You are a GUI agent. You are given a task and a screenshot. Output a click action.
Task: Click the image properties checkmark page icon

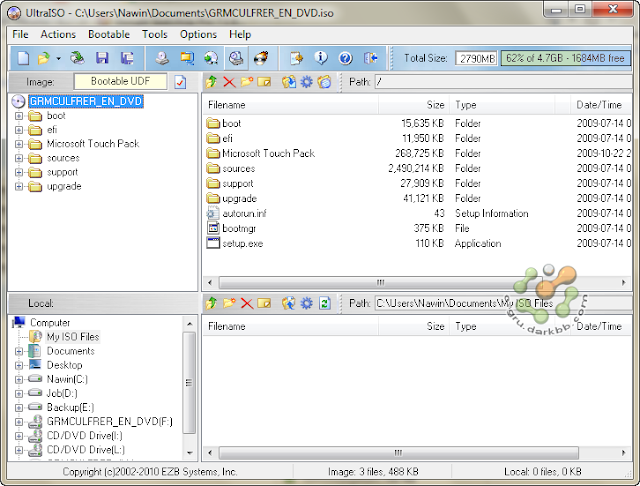180,82
